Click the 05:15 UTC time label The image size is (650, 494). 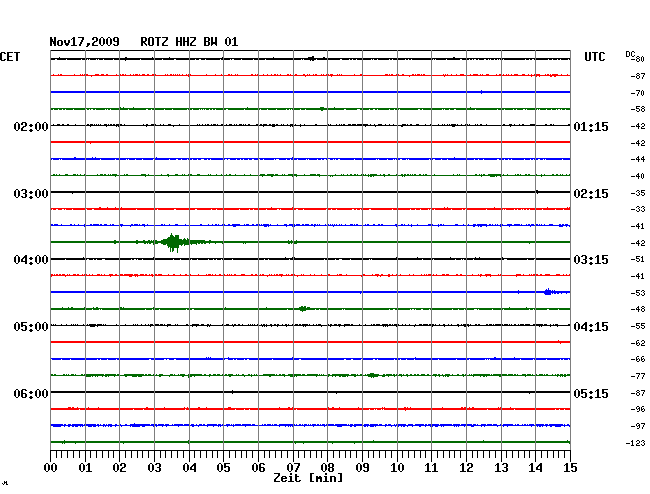[591, 393]
